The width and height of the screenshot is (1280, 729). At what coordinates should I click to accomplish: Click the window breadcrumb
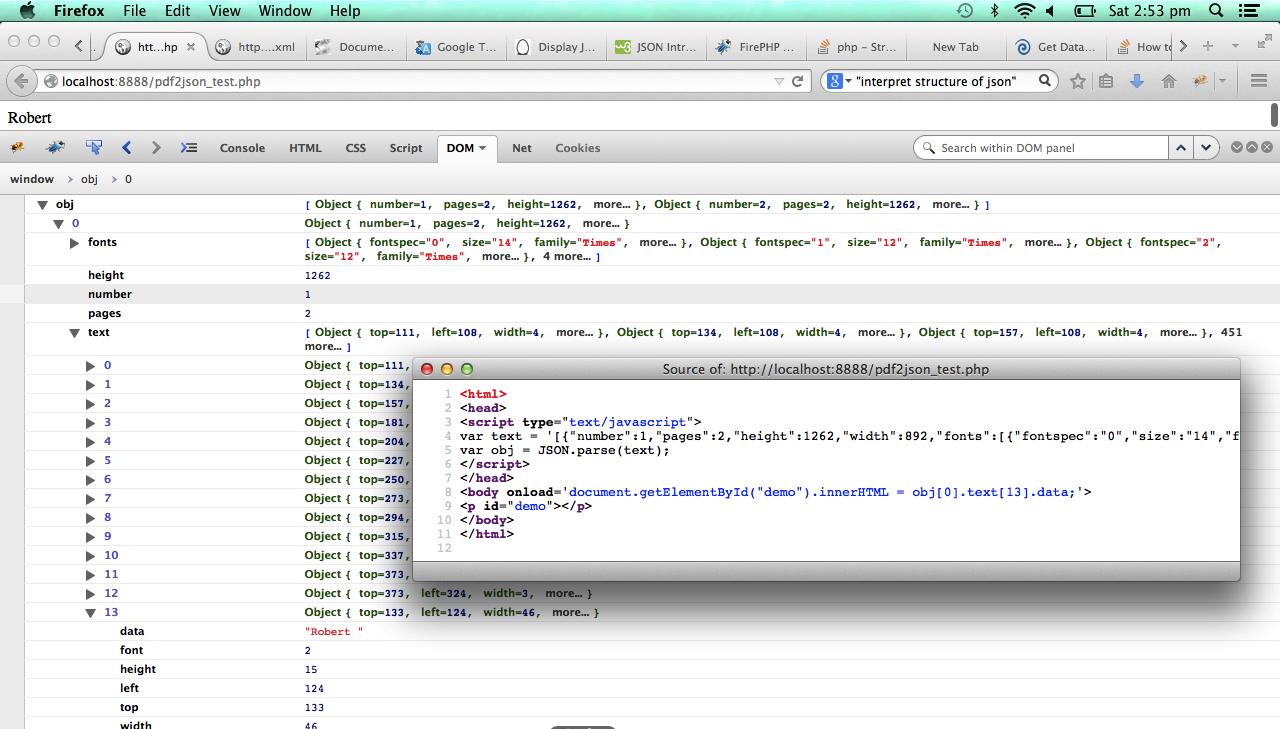[x=32, y=179]
